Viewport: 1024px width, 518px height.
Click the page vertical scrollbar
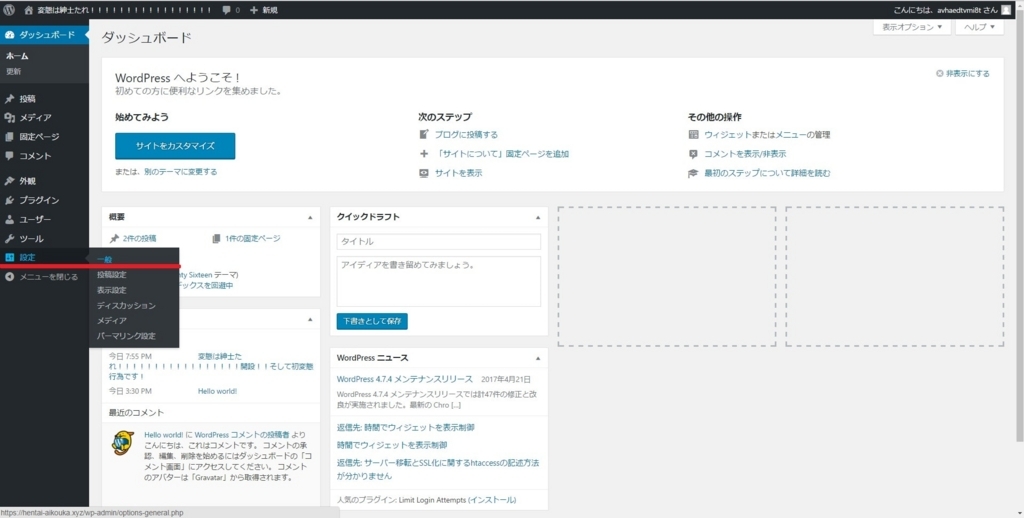1019,229
